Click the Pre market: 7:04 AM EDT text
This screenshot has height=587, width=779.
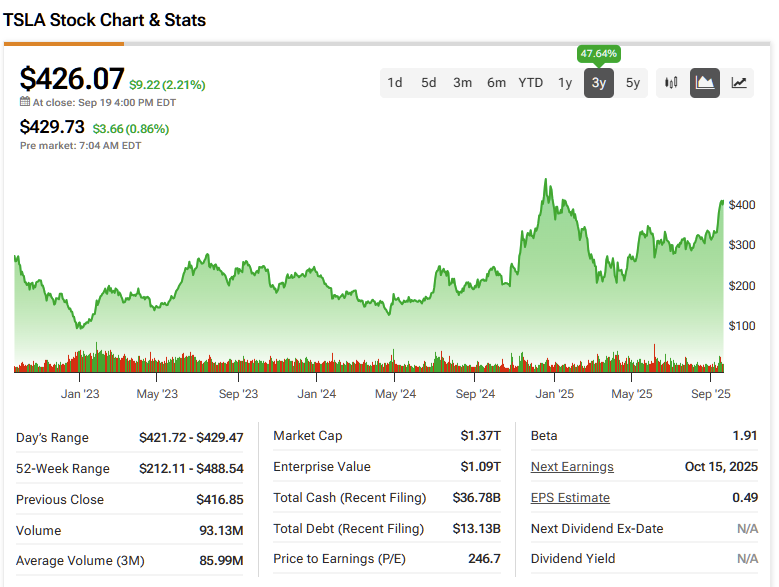pos(80,146)
